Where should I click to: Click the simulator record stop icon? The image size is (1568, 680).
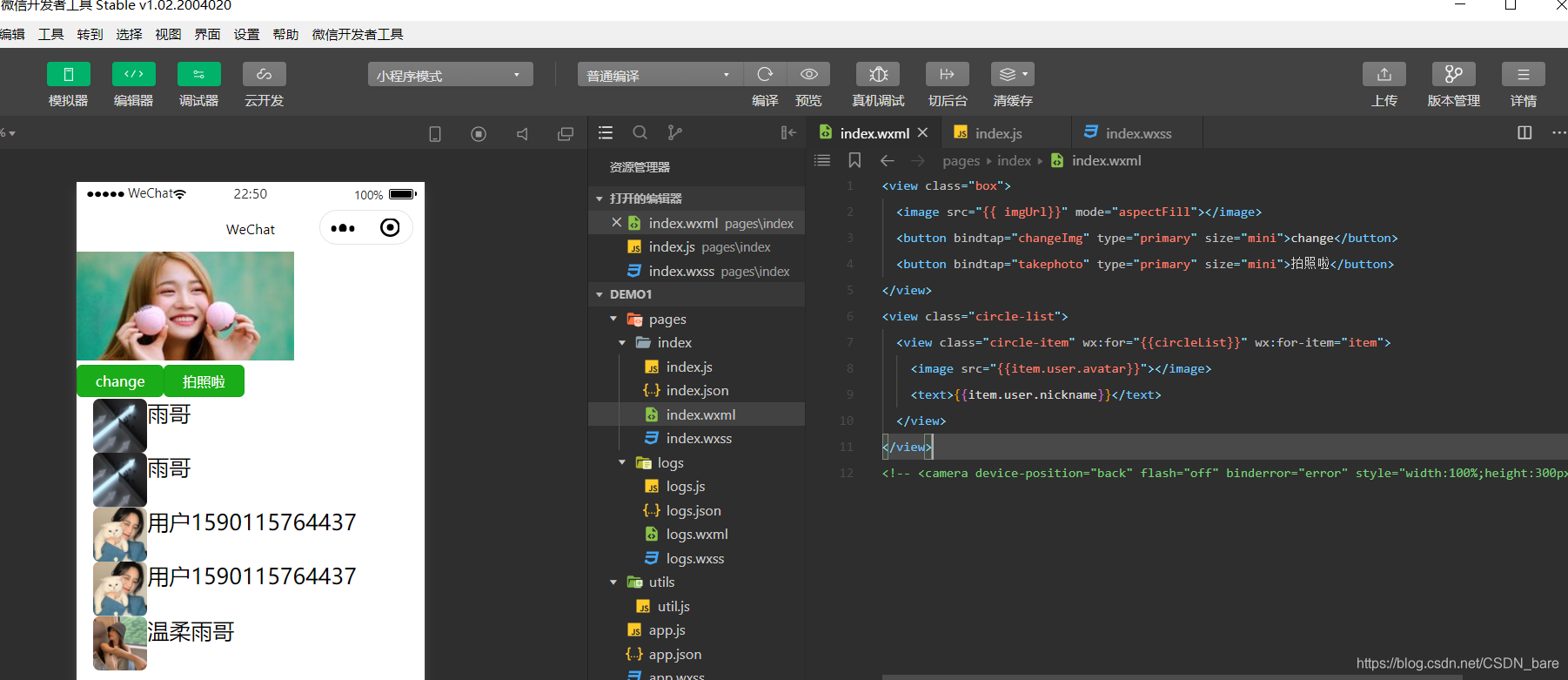tap(479, 134)
